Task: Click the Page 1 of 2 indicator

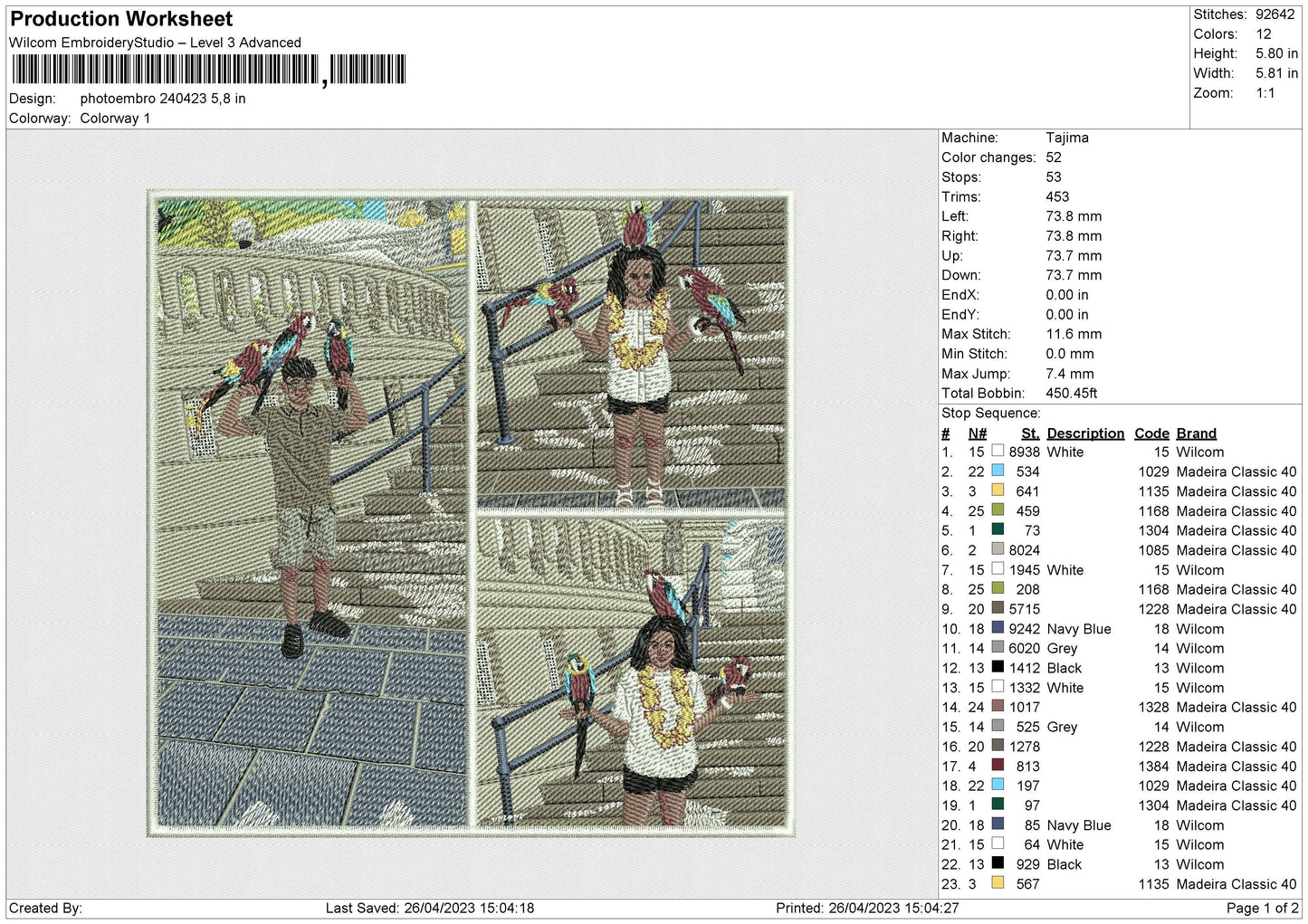Action: click(x=1263, y=908)
